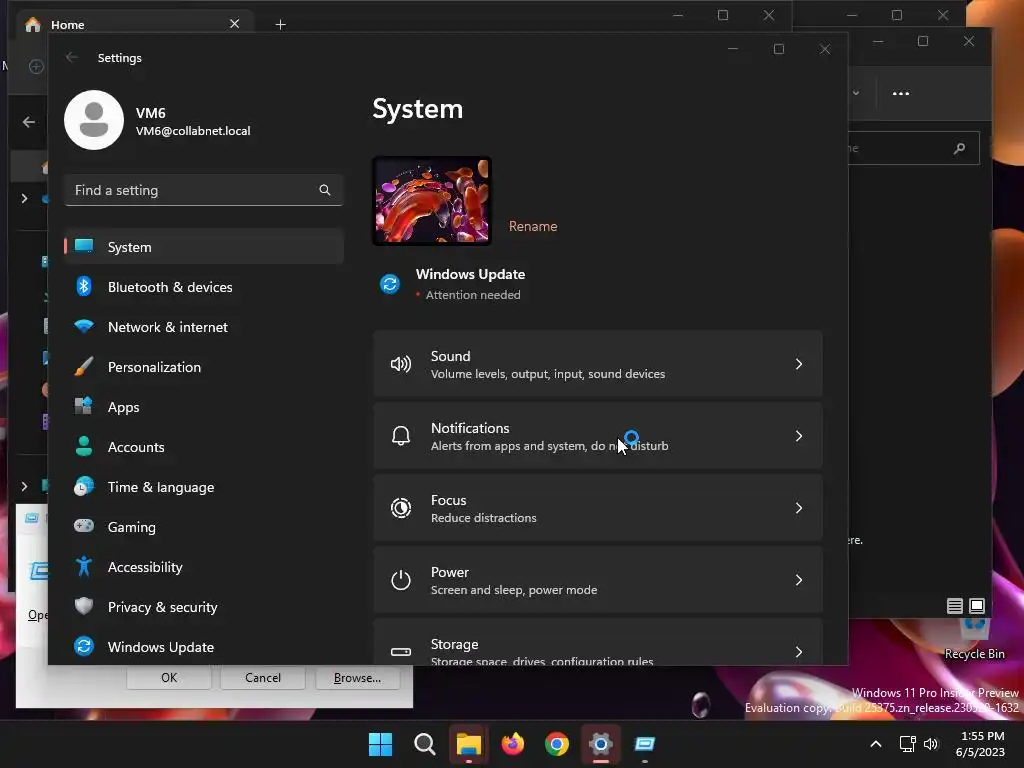Open Focus settings row
This screenshot has height=768, width=1024.
pos(598,508)
